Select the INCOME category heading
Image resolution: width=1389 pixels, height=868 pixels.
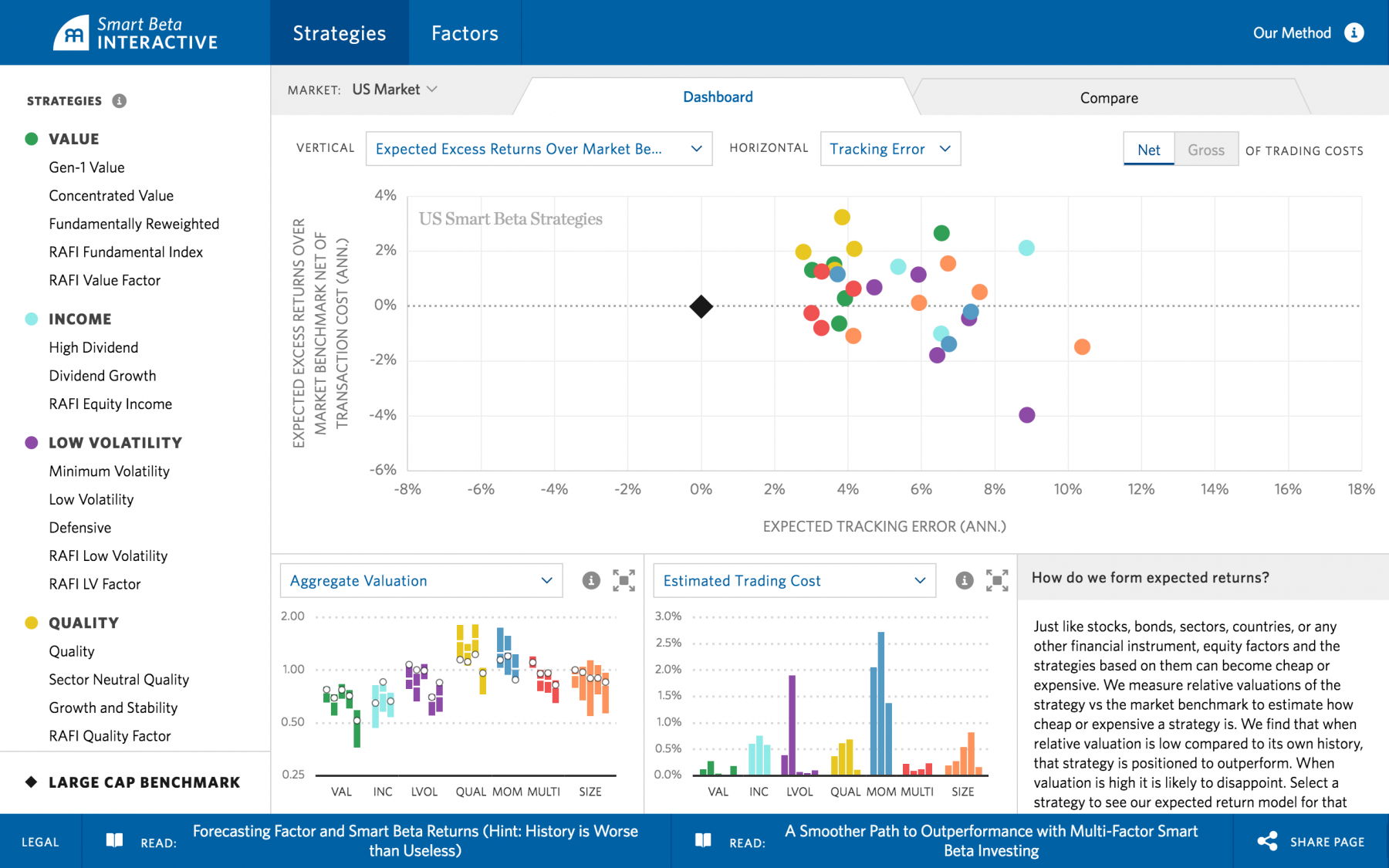pos(80,319)
